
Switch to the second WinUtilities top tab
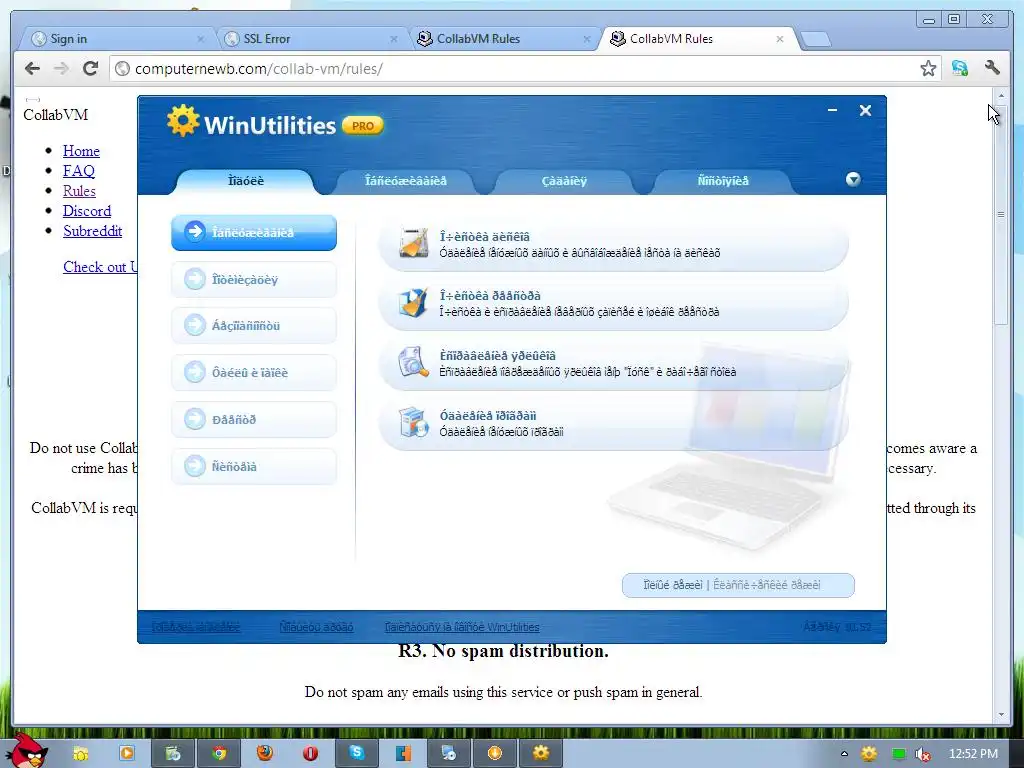[x=406, y=181]
